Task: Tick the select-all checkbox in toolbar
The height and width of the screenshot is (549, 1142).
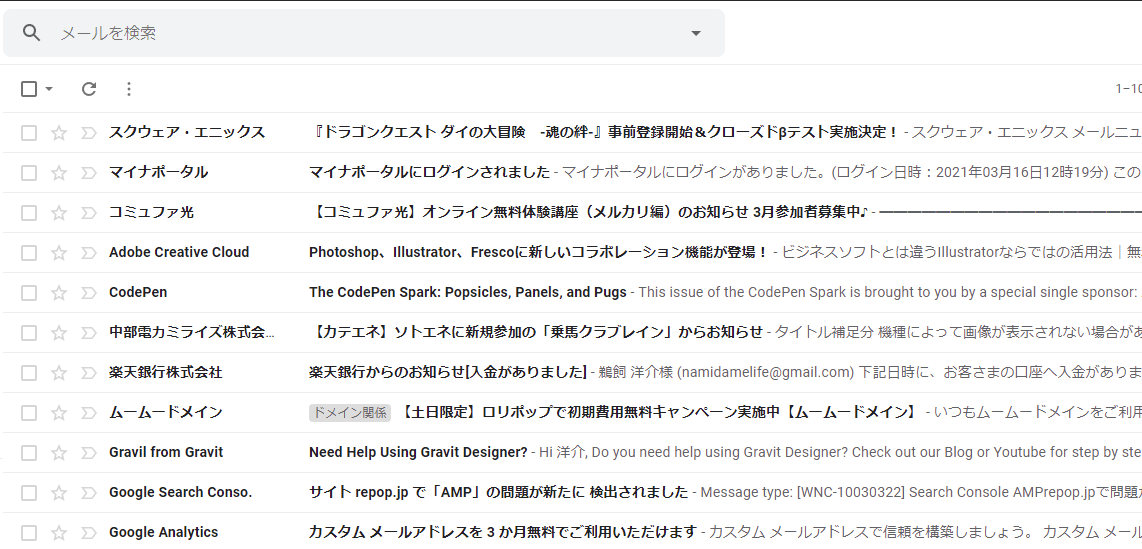Action: coord(28,89)
